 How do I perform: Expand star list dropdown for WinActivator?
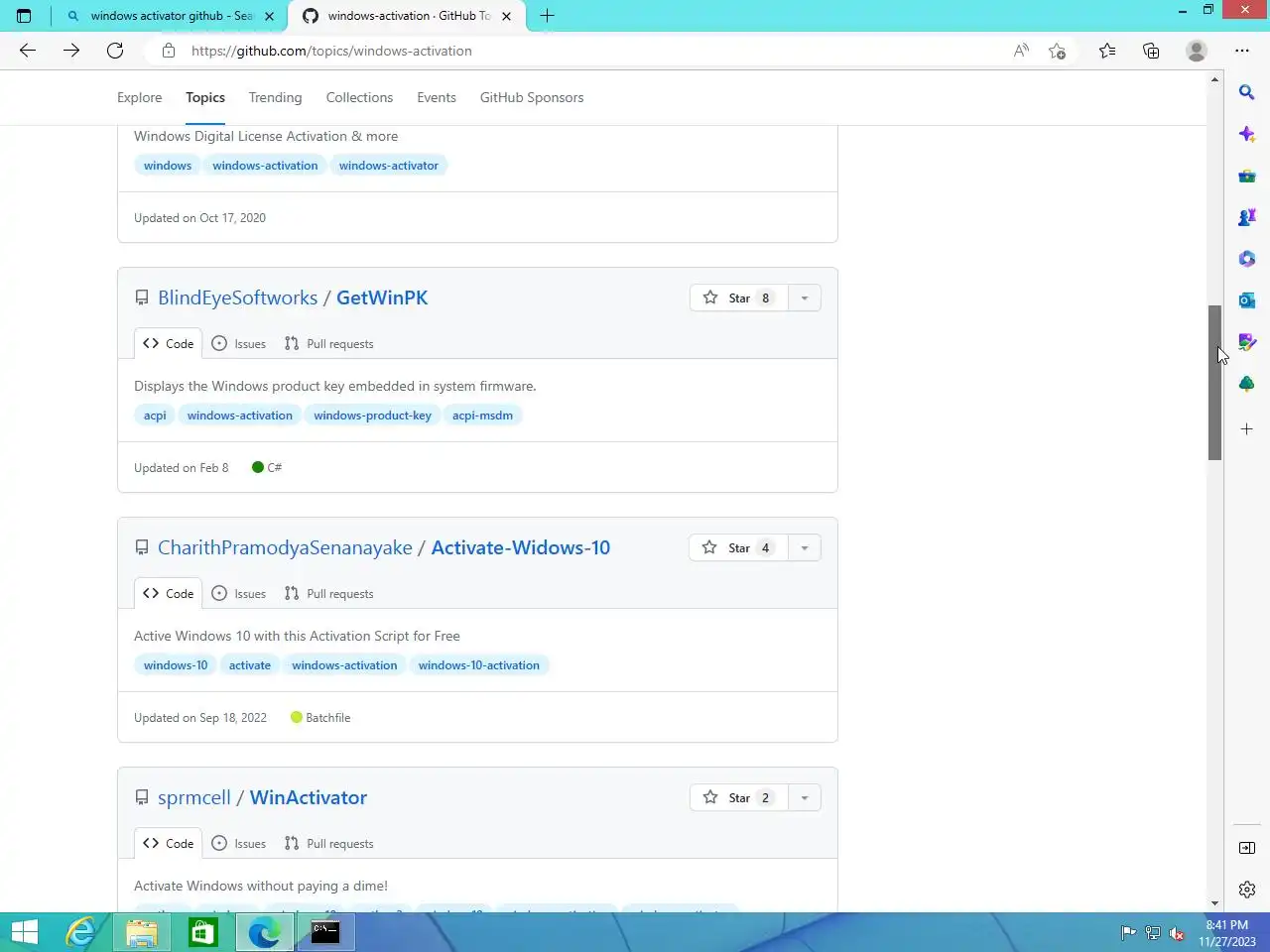point(805,798)
